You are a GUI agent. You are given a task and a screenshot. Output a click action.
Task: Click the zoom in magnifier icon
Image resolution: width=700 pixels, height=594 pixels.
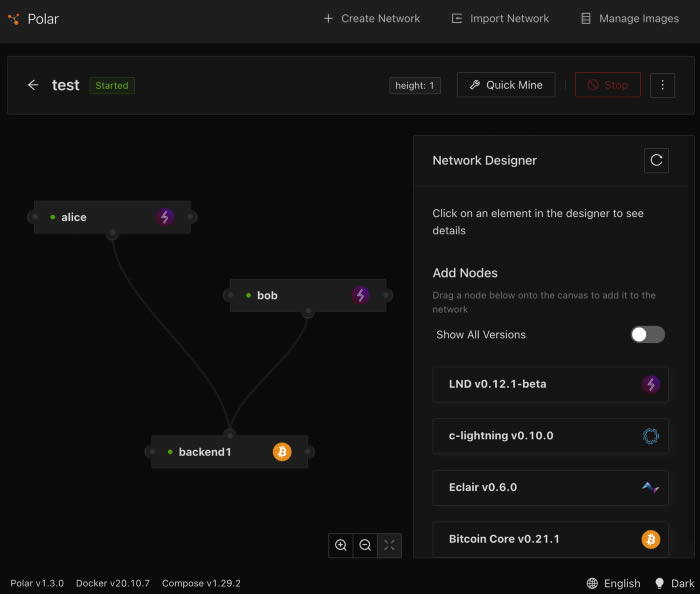[341, 545]
